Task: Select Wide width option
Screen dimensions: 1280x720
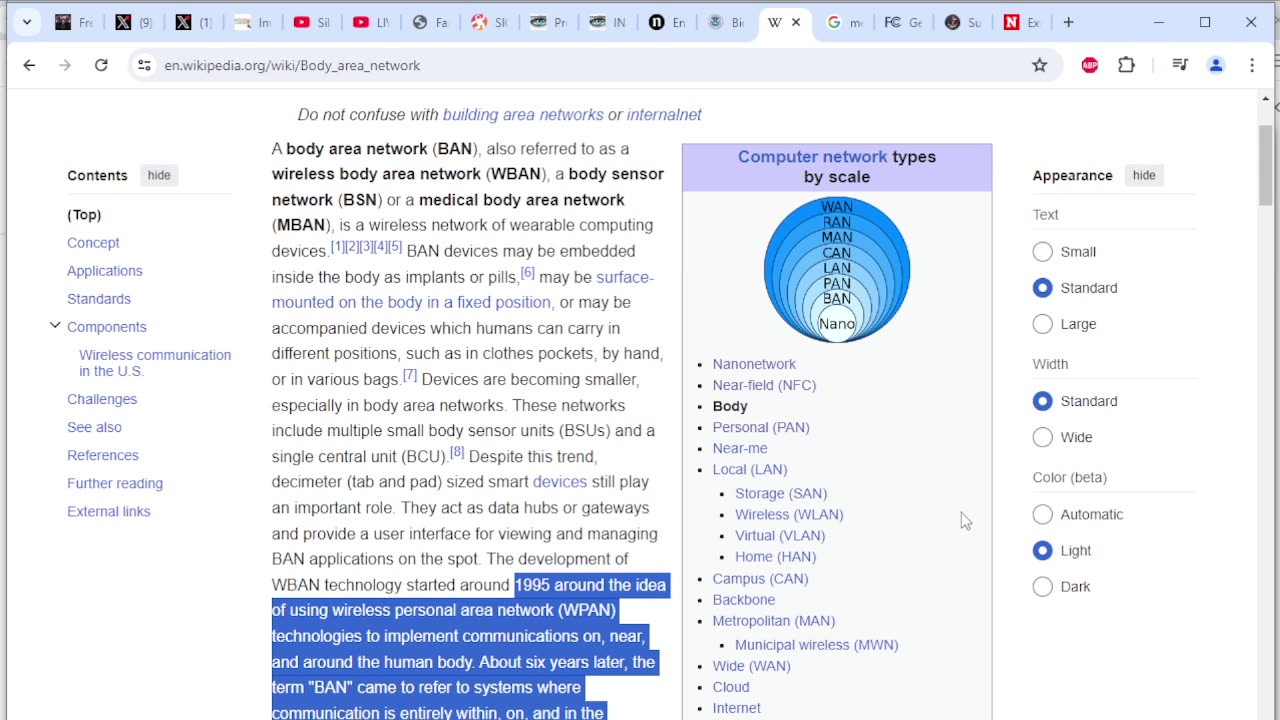Action: (1043, 437)
